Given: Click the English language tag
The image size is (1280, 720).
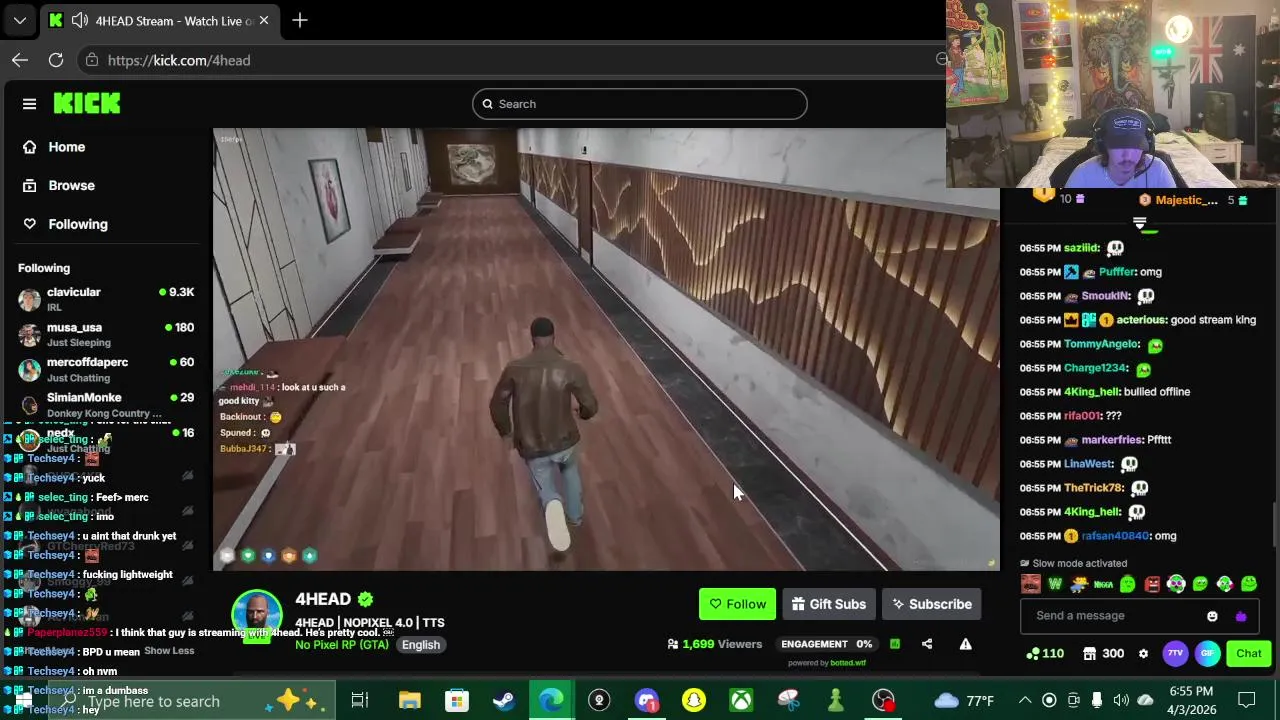Looking at the screenshot, I should pyautogui.click(x=421, y=645).
